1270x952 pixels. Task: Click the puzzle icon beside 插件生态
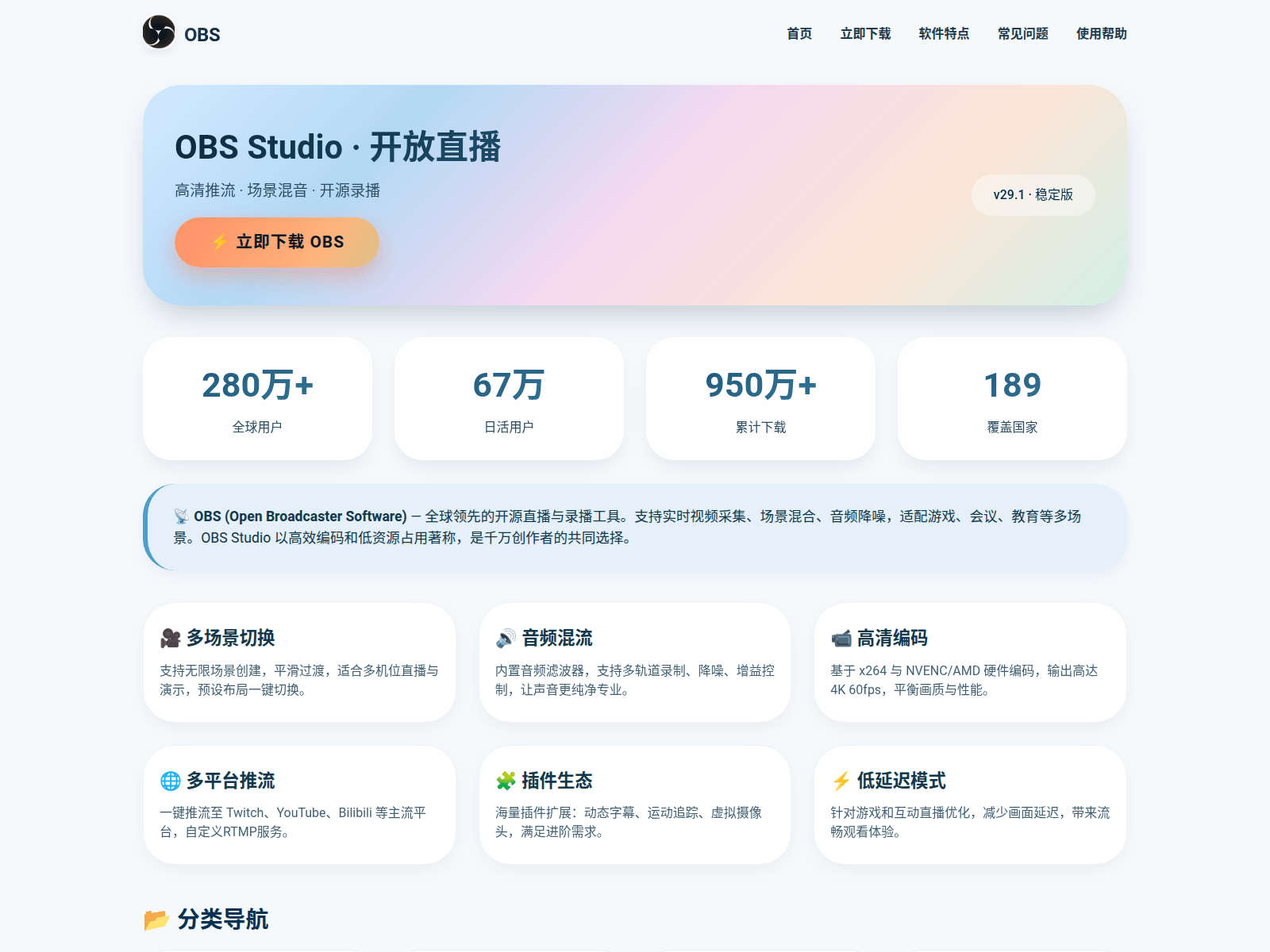506,781
